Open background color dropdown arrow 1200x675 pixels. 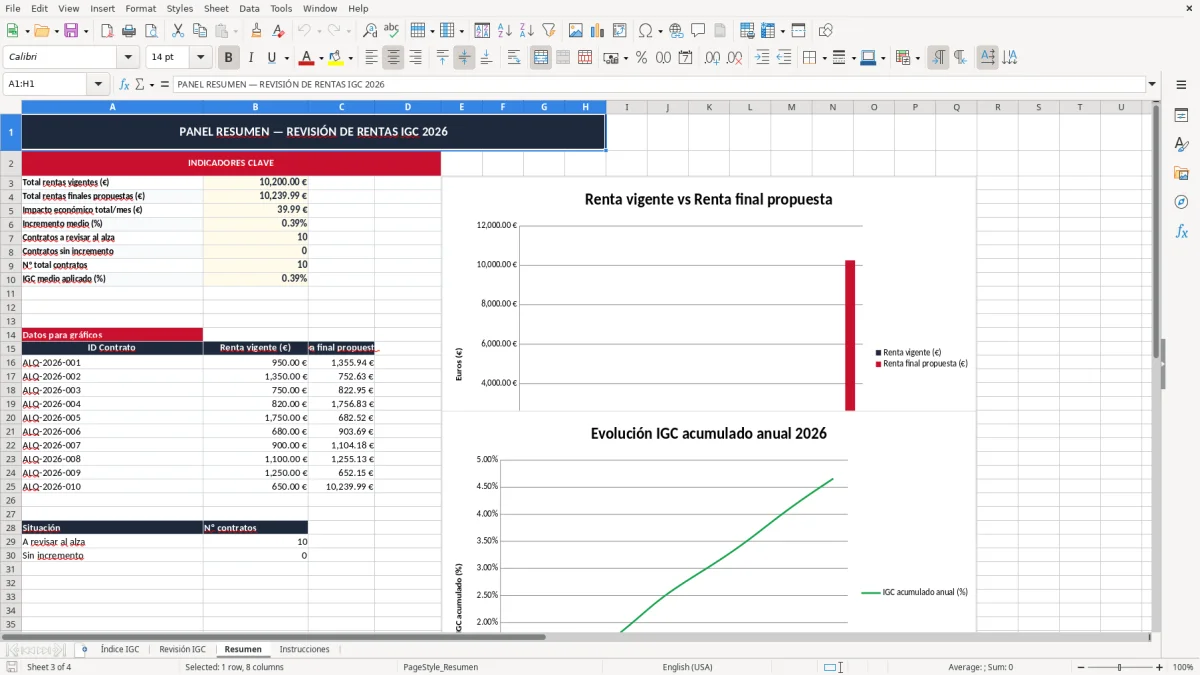coord(350,58)
